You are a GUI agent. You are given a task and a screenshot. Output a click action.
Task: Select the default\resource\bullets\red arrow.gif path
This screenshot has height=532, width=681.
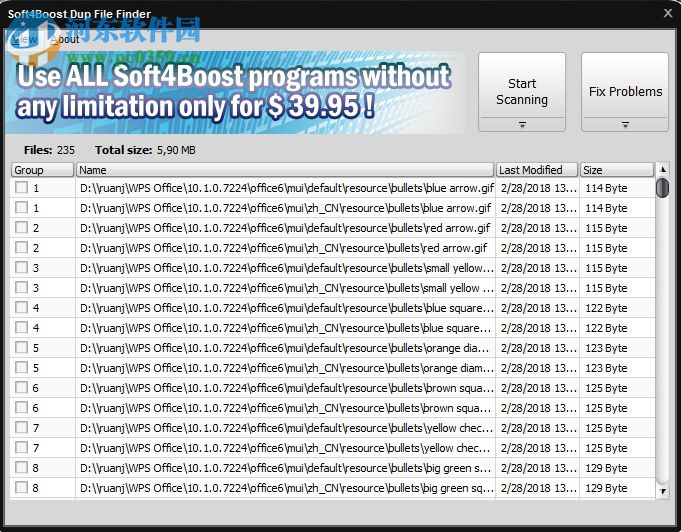pyautogui.click(x=285, y=228)
